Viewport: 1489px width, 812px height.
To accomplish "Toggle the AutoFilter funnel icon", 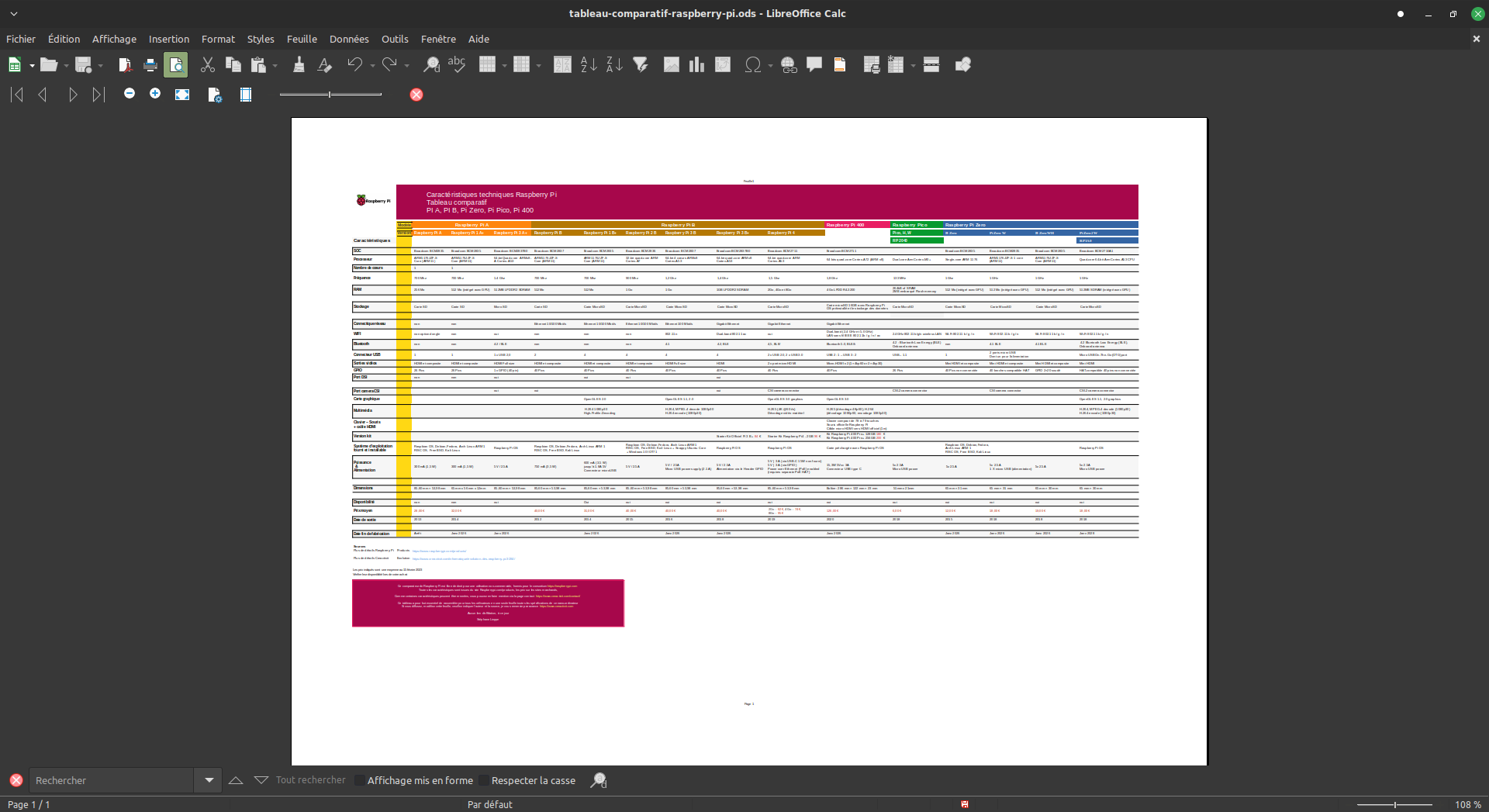I will tap(641, 65).
